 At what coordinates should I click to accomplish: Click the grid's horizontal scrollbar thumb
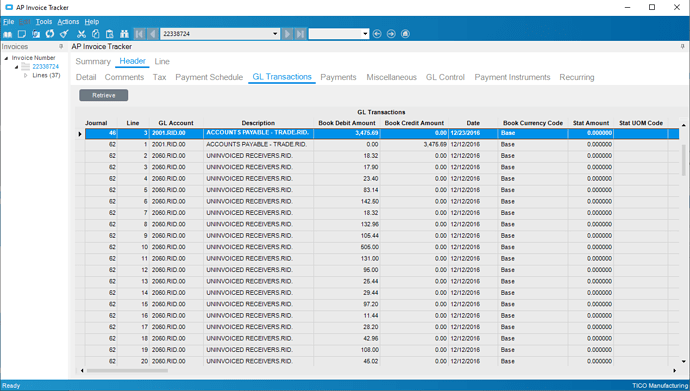pyautogui.click(x=127, y=371)
